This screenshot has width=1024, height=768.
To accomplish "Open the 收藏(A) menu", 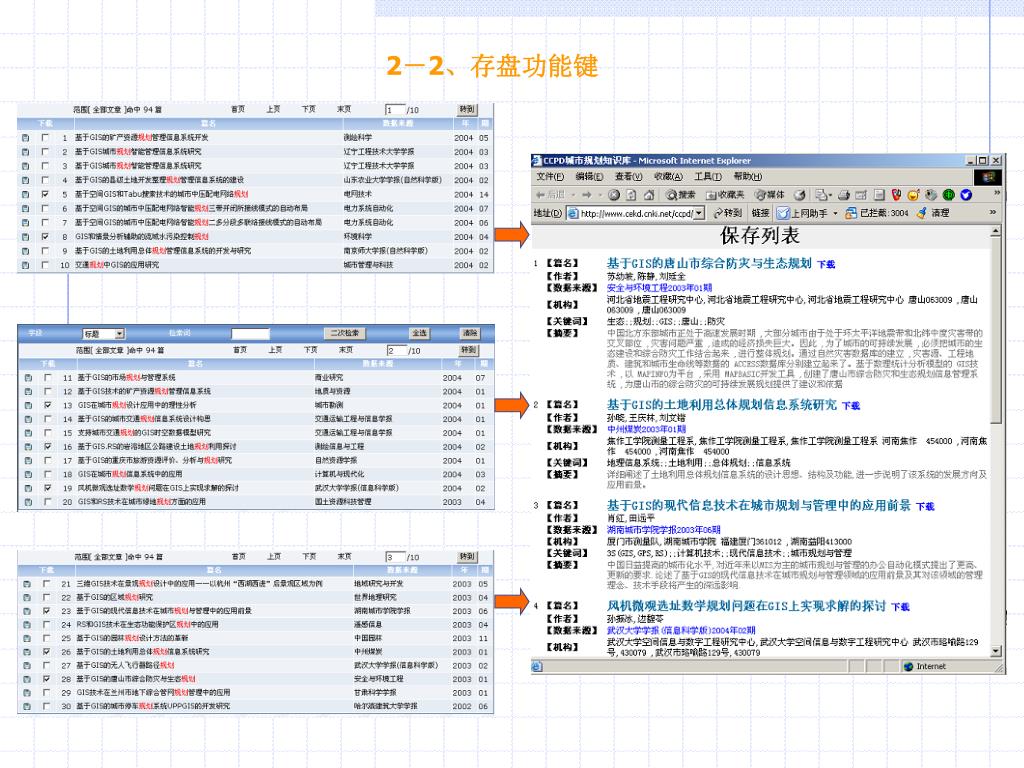I will point(668,176).
